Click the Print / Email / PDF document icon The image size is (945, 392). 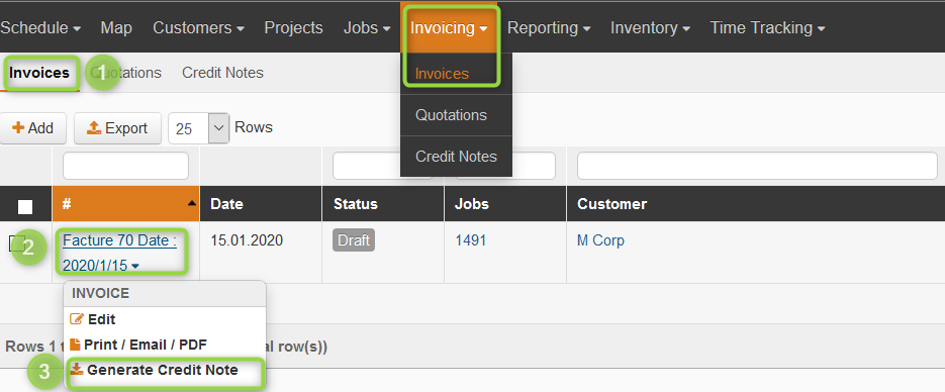(x=75, y=345)
